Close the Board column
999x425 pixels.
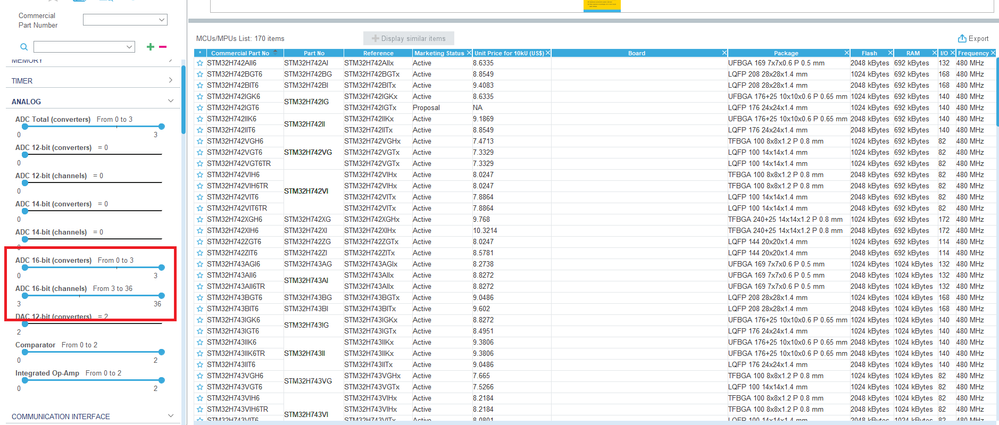(724, 53)
